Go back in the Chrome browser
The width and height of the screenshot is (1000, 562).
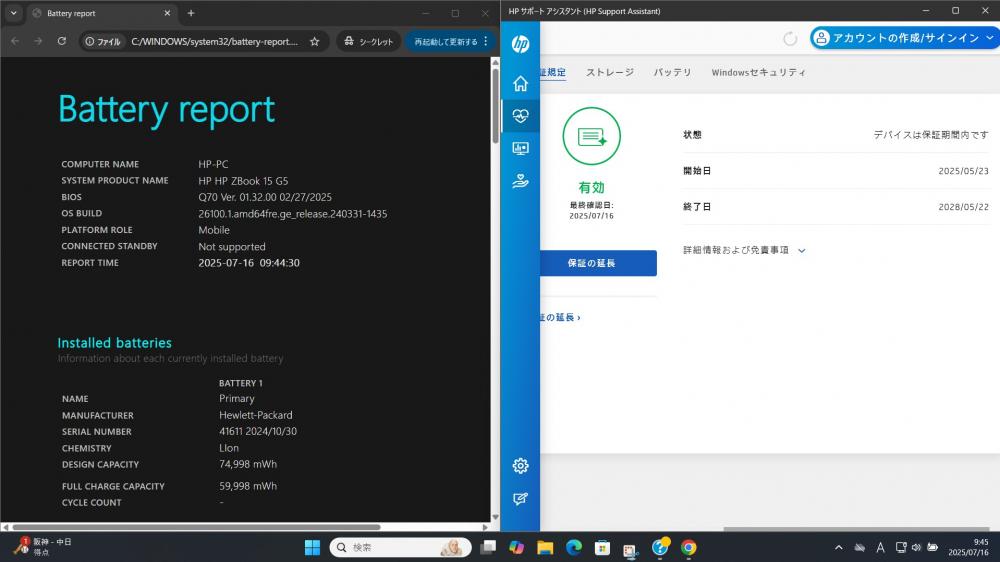tap(15, 41)
